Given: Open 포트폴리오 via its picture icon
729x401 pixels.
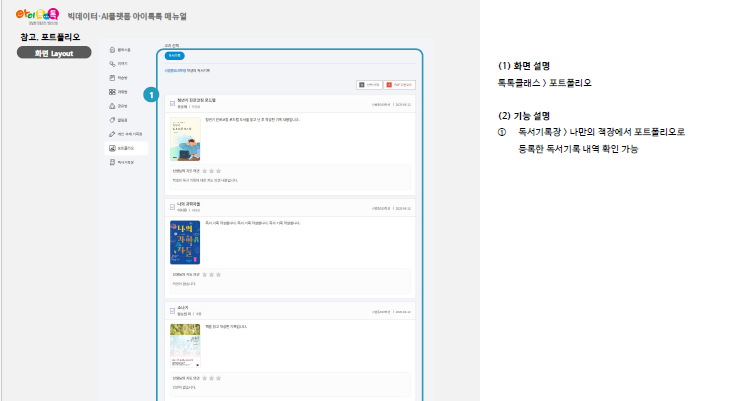Looking at the screenshot, I should pyautogui.click(x=111, y=147).
